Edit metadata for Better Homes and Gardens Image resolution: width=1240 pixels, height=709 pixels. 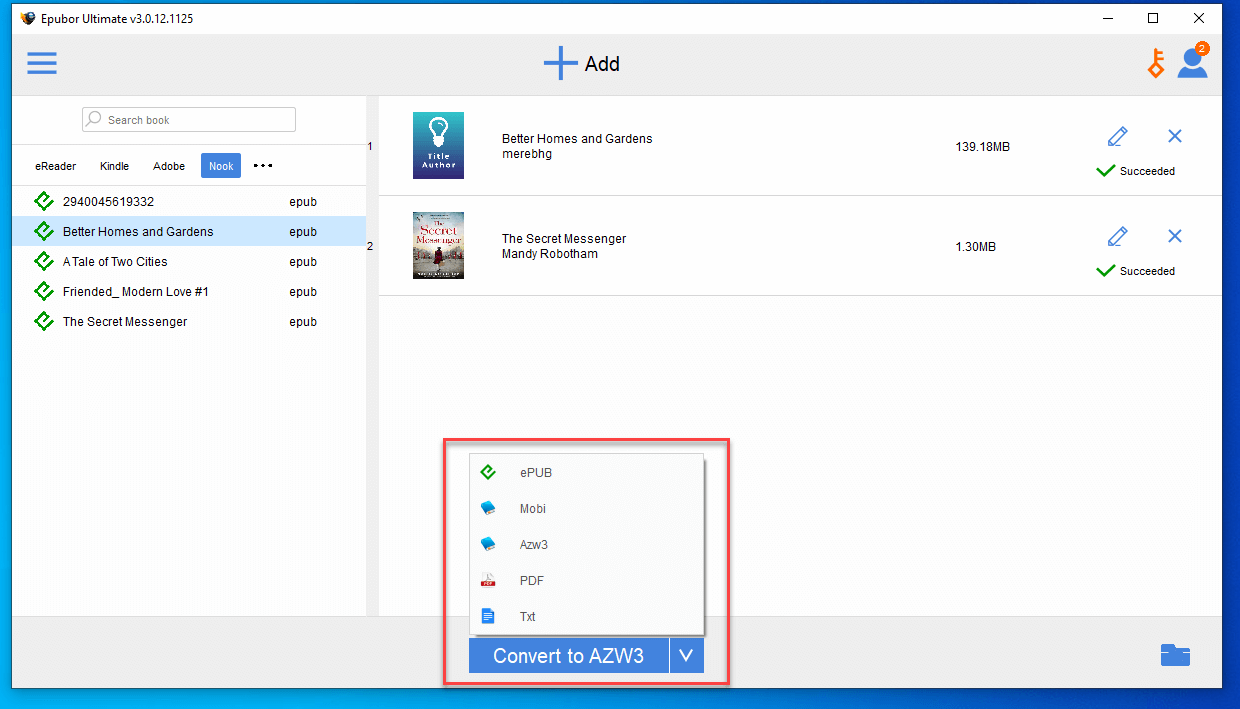click(1118, 136)
